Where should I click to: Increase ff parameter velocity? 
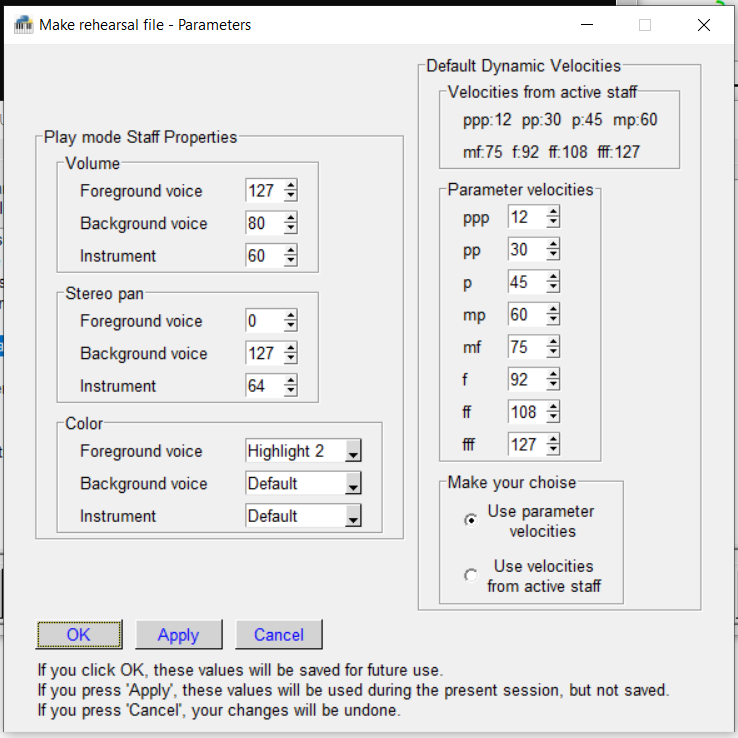tap(554, 406)
